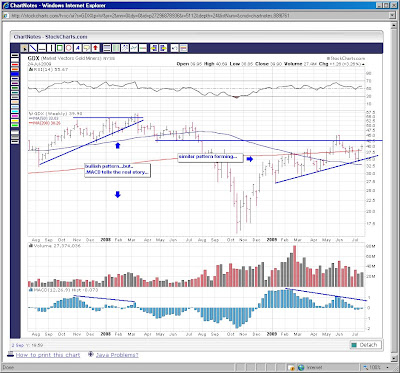Viewport: 400px width, 373px height.
Task: Pick the black color swatch
Action: point(15,55)
